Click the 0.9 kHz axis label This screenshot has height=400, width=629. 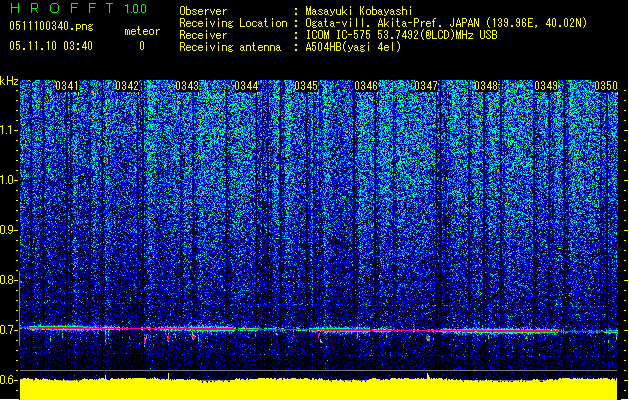[9, 230]
